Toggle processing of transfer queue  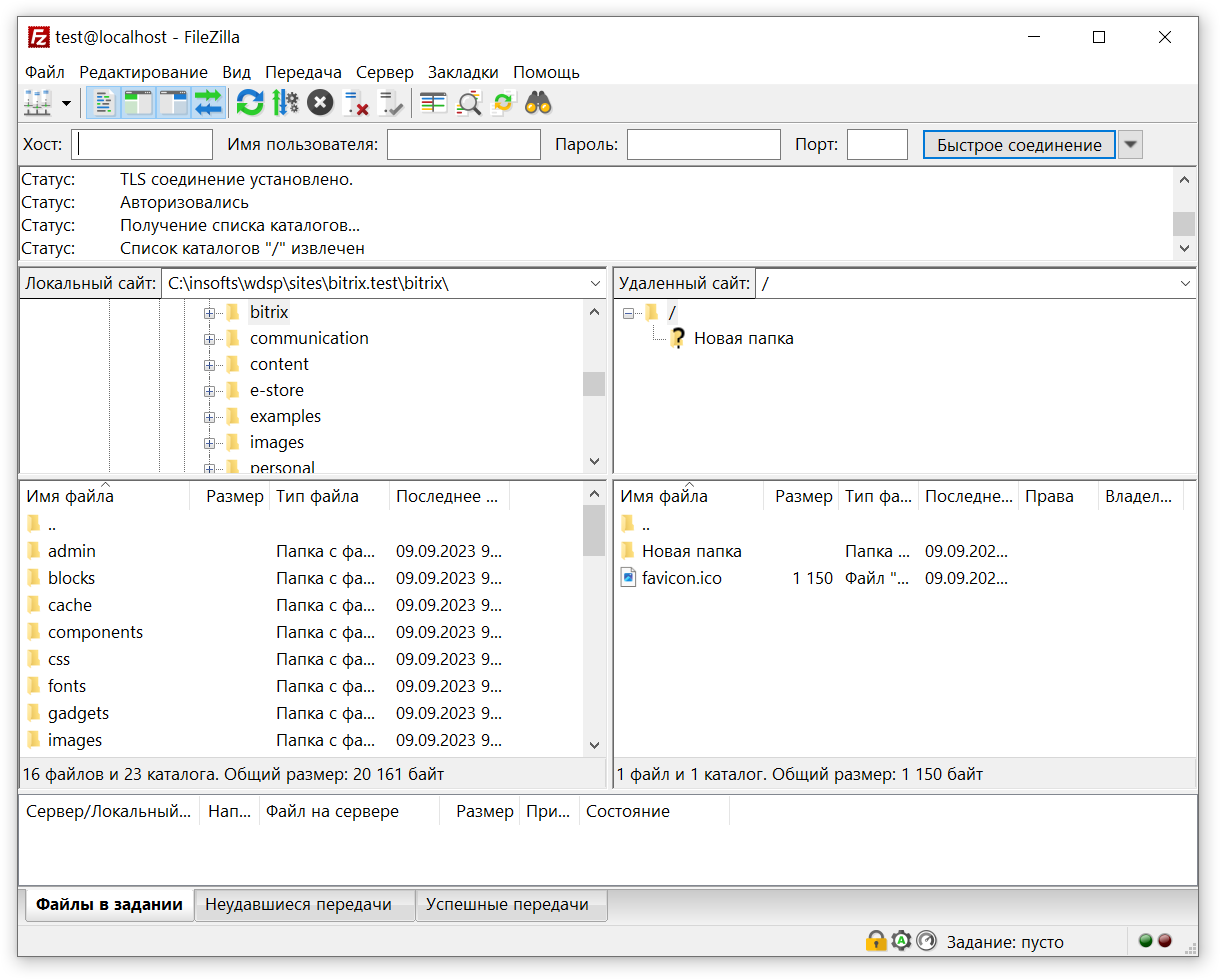click(x=285, y=102)
